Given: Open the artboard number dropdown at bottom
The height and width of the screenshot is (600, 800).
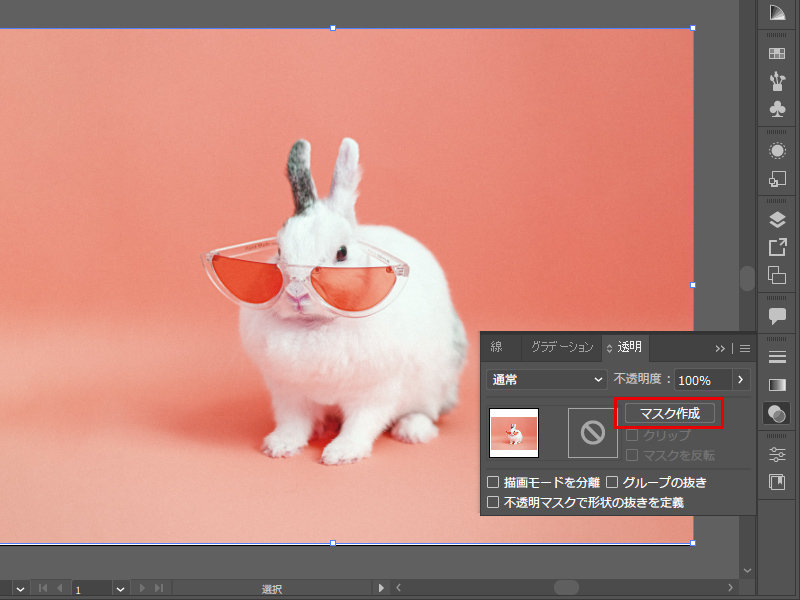Looking at the screenshot, I should coord(121,588).
